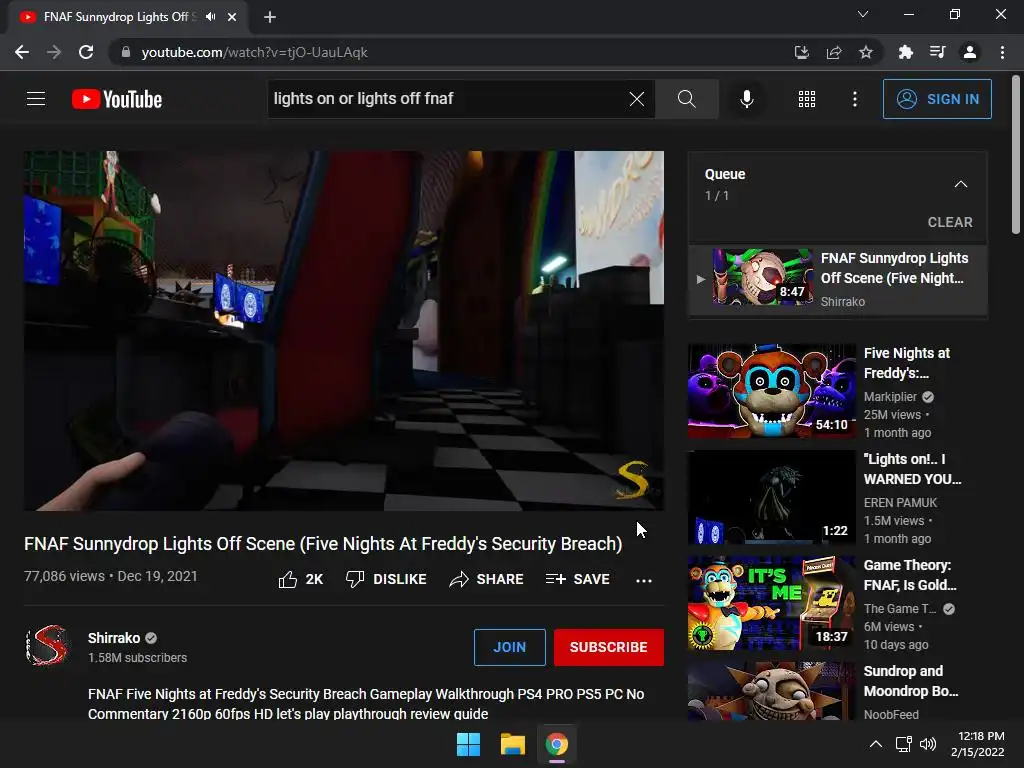Play queued FNAF Sunnydrop Lights Off video
The image size is (1024, 768).
(837, 279)
